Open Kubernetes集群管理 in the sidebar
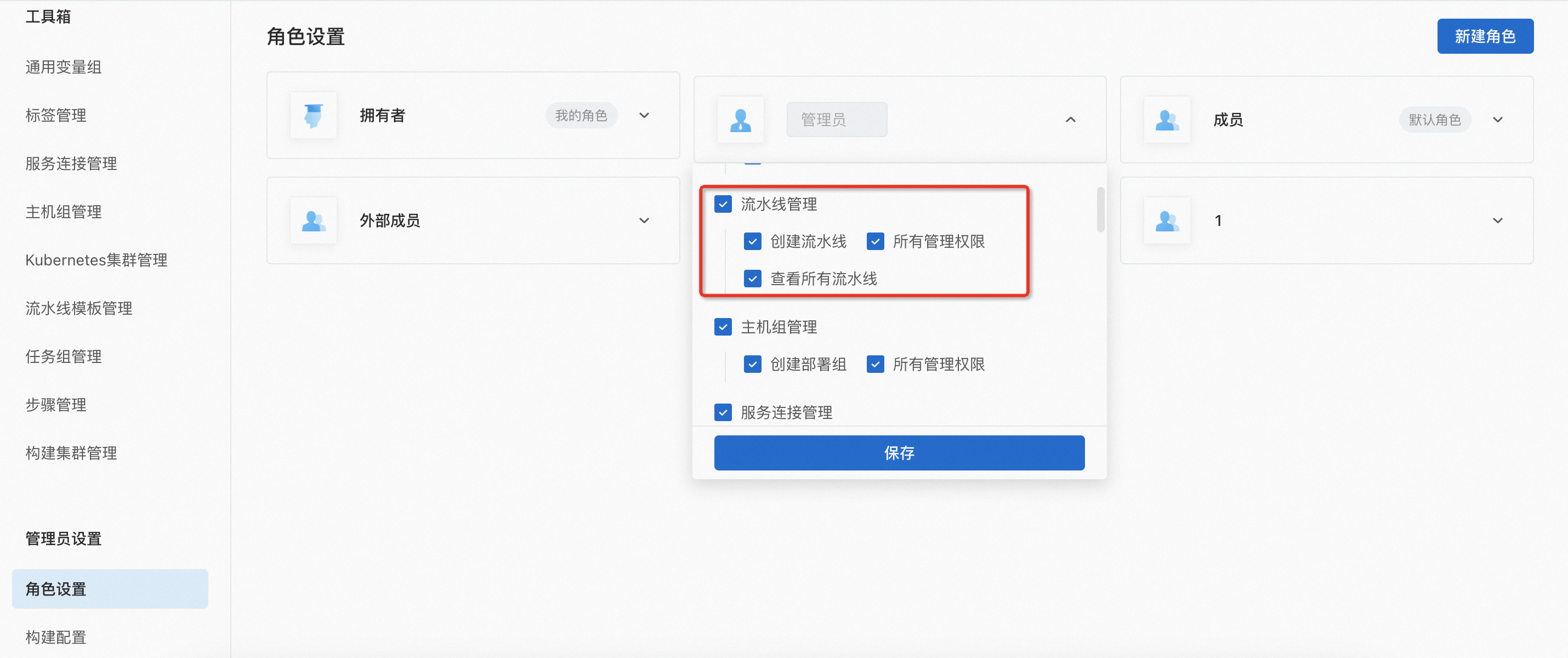The height and width of the screenshot is (658, 1568). click(x=96, y=260)
